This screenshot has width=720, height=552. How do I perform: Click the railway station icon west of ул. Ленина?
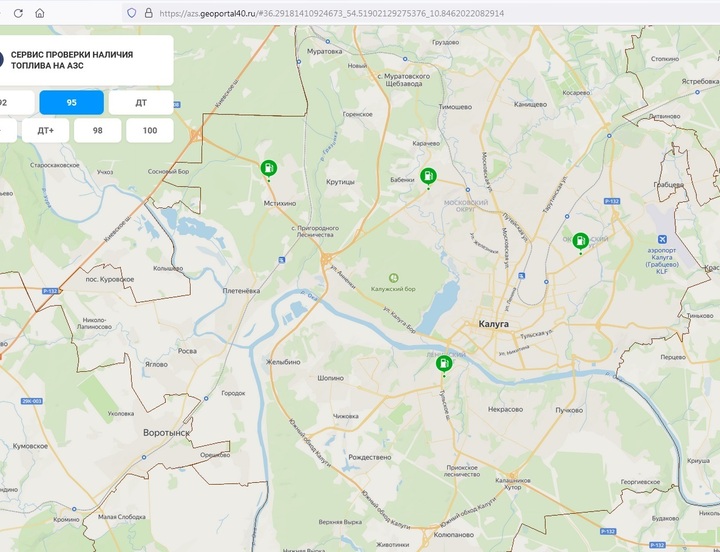[522, 276]
